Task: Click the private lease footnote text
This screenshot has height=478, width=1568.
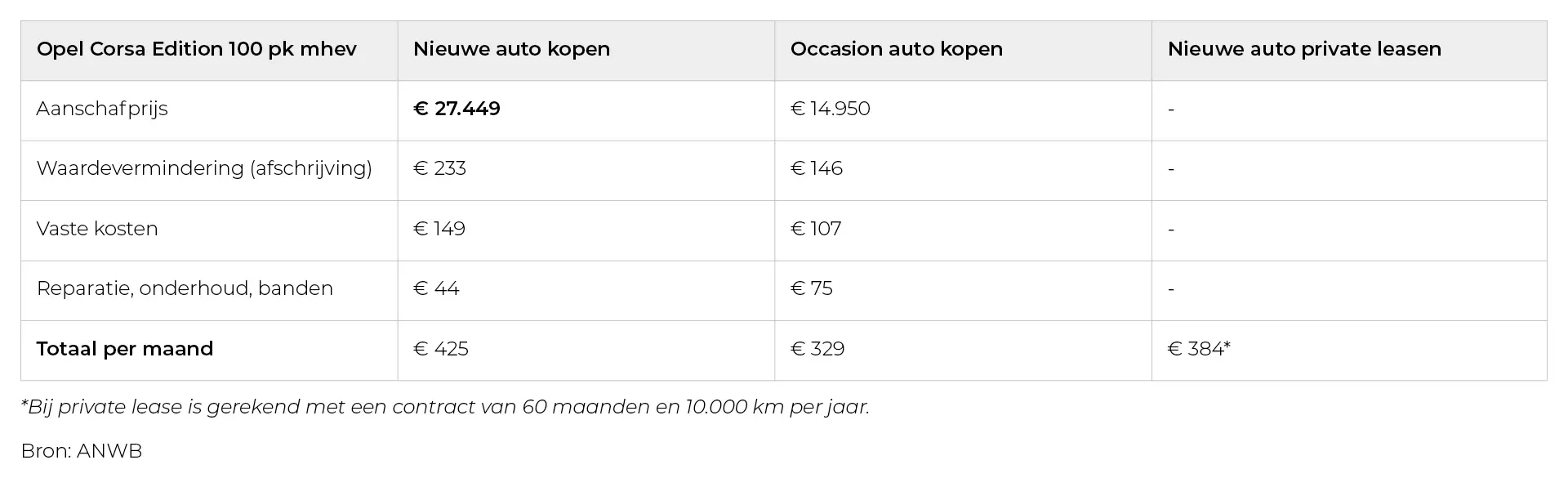Action: pyautogui.click(x=445, y=407)
